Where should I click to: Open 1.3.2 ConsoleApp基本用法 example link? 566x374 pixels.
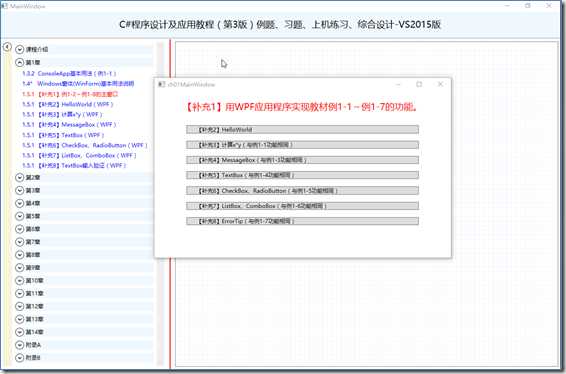click(x=69, y=73)
